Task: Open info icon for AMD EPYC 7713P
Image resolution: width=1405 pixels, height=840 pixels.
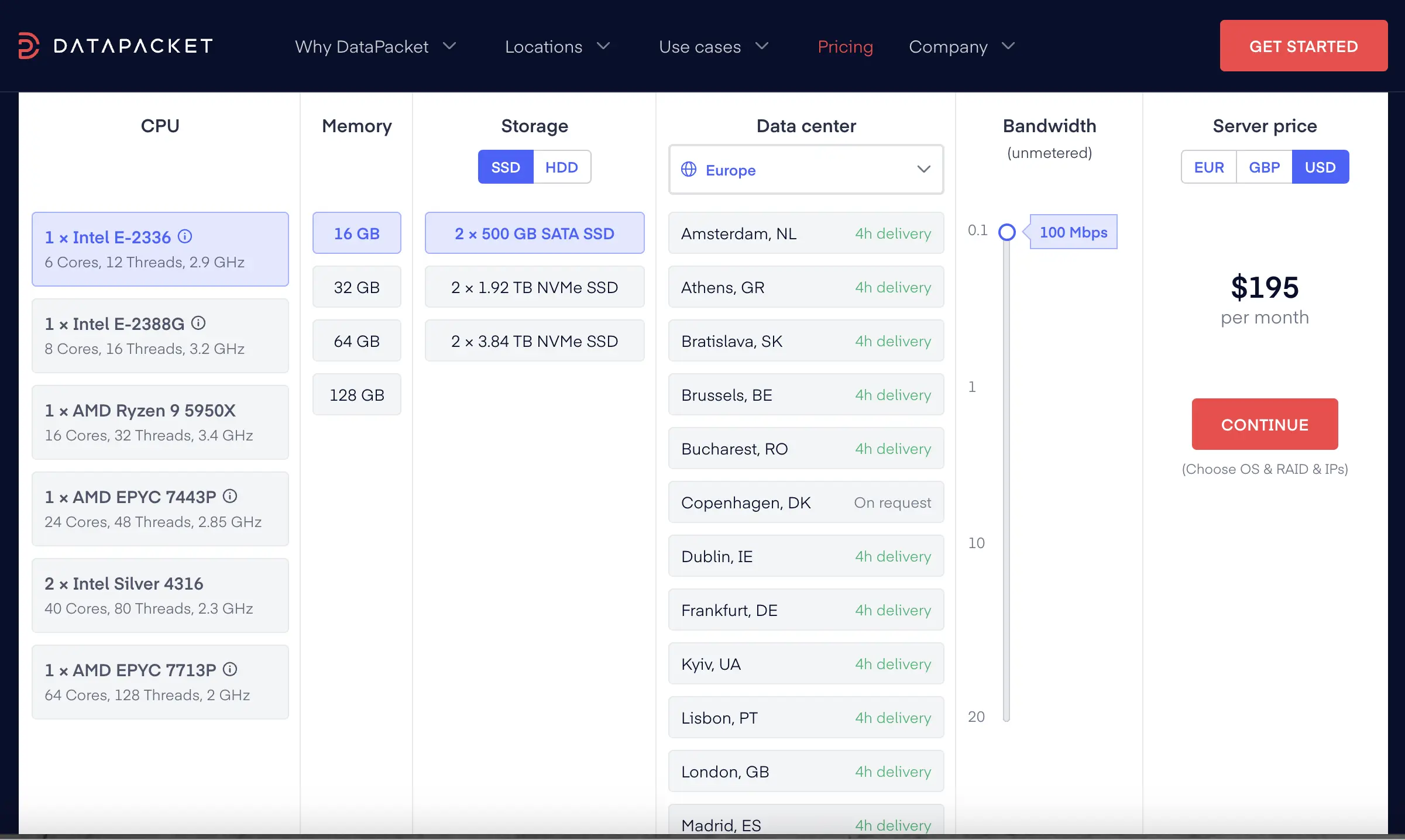Action: coord(230,669)
